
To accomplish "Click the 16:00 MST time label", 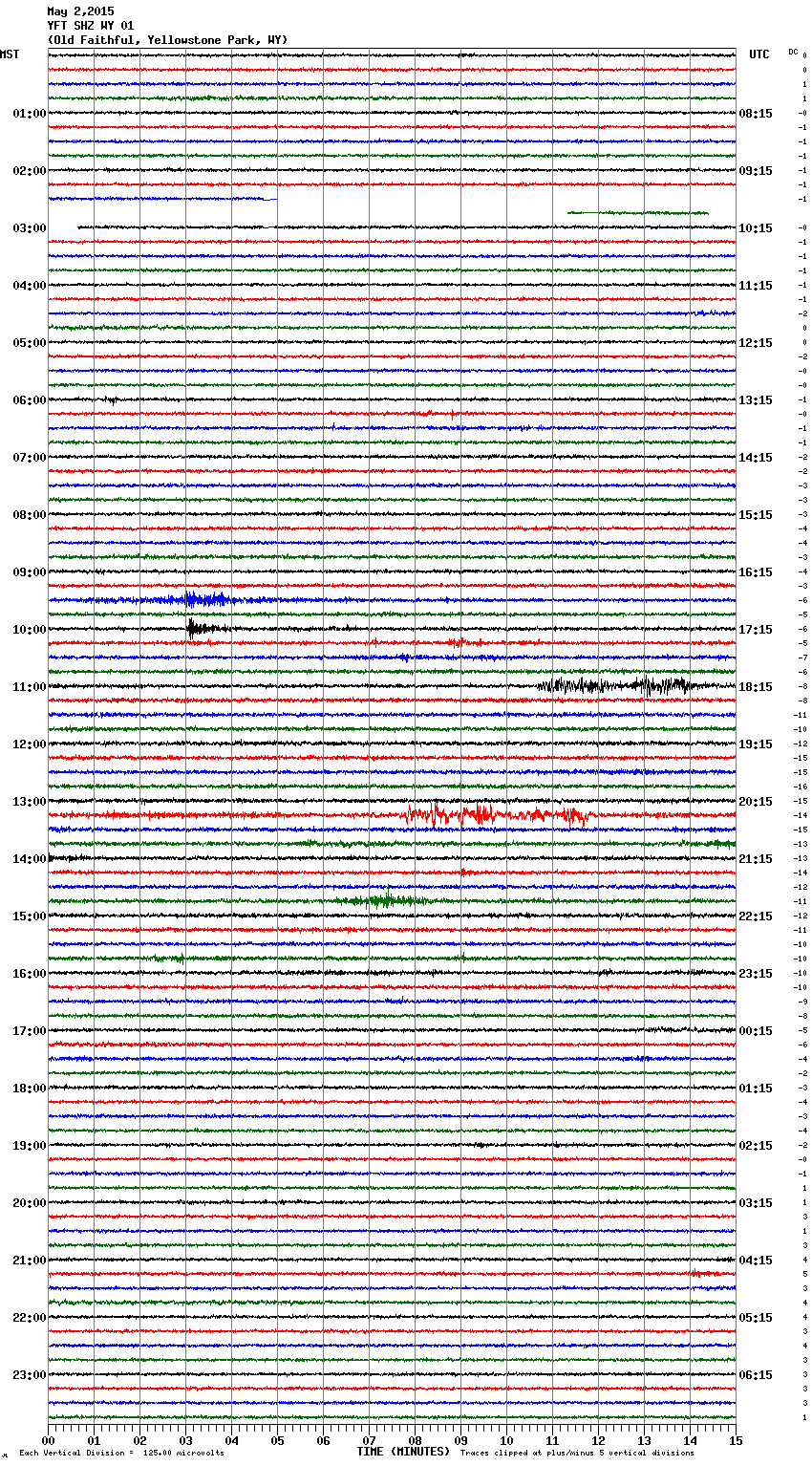I will pos(30,974).
